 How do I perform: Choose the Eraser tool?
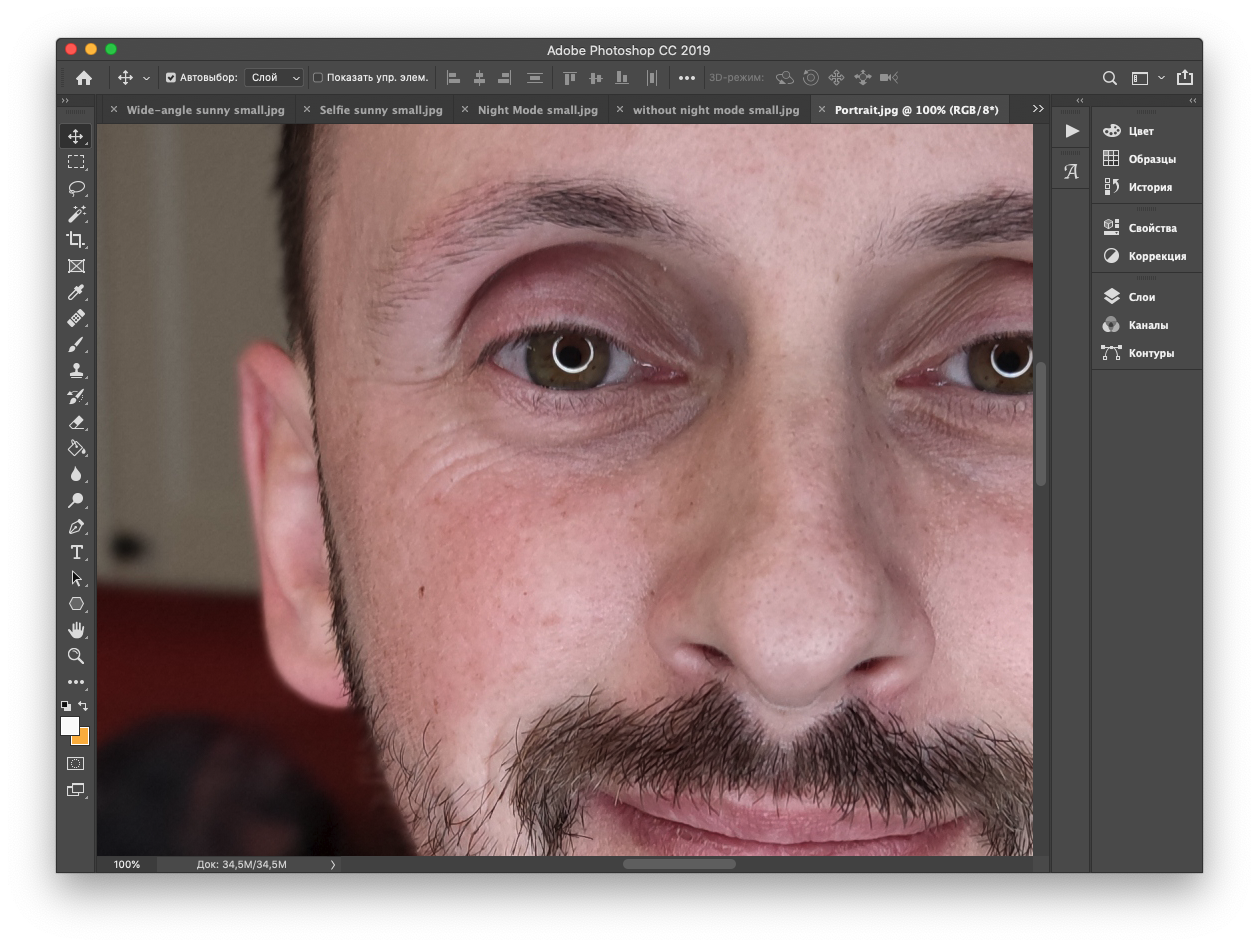click(x=76, y=423)
